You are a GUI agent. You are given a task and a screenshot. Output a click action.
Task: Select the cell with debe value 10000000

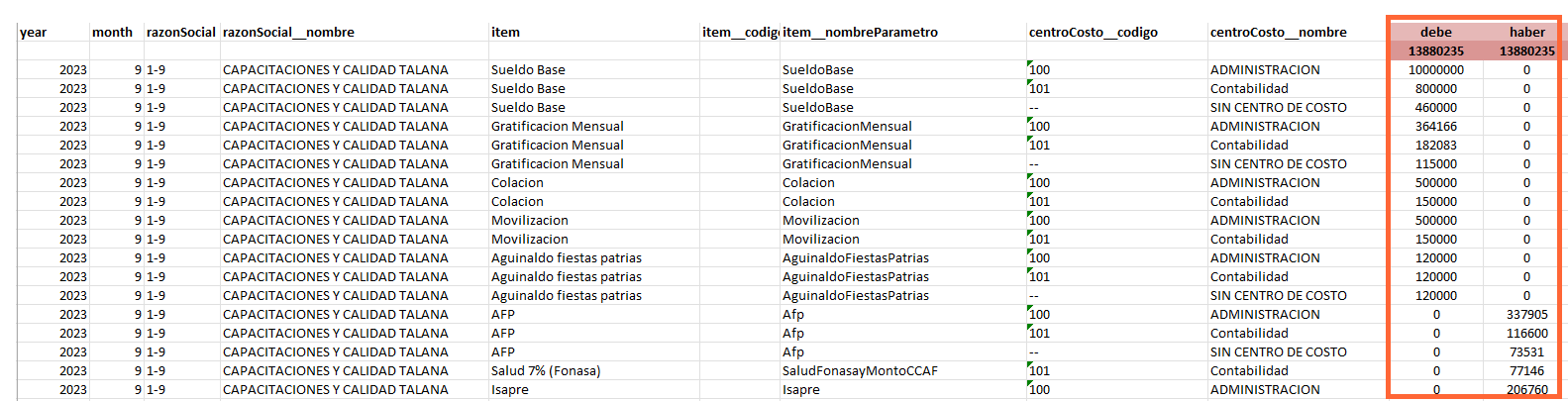pos(1435,69)
